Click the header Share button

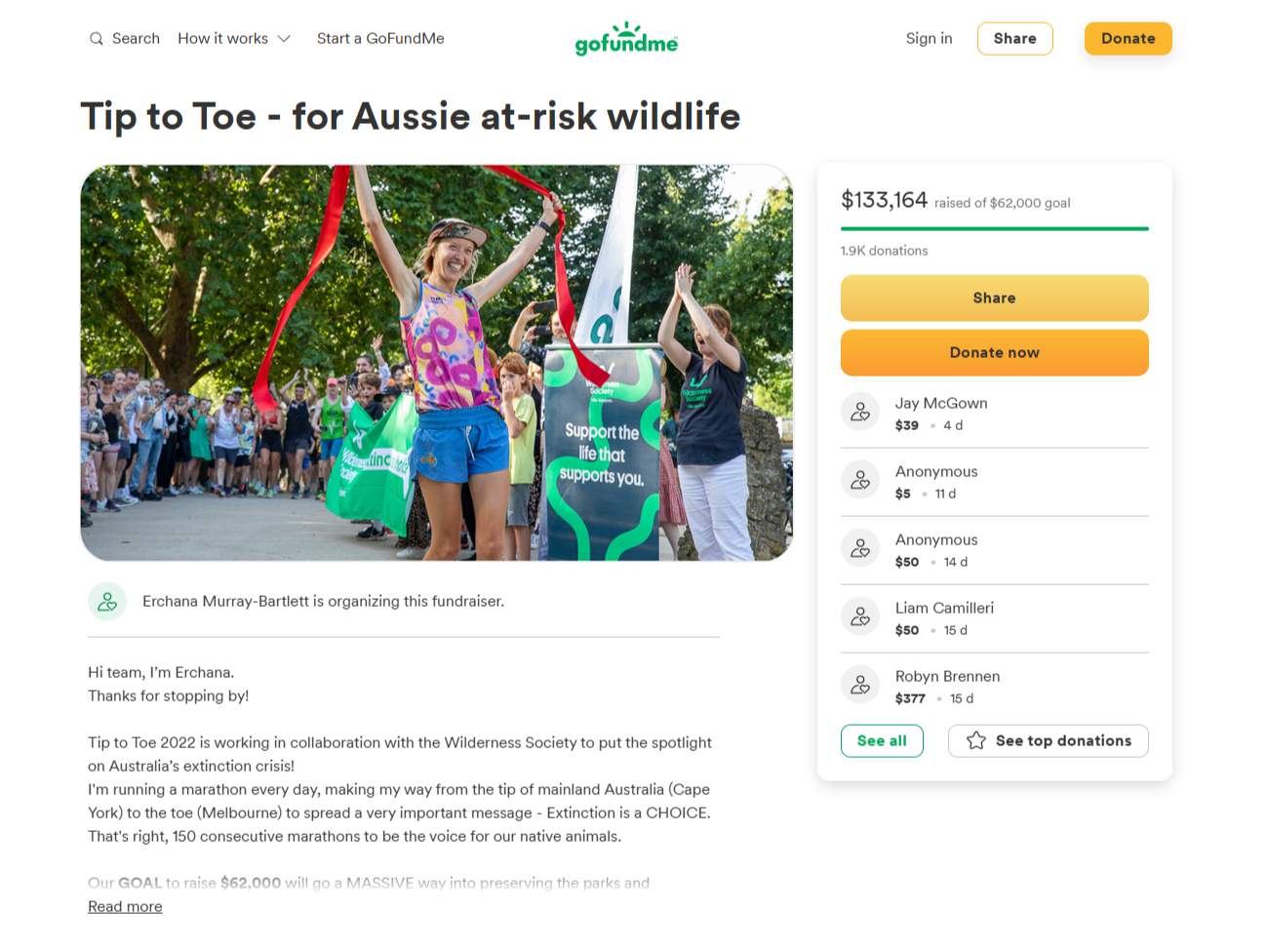[x=1014, y=39]
